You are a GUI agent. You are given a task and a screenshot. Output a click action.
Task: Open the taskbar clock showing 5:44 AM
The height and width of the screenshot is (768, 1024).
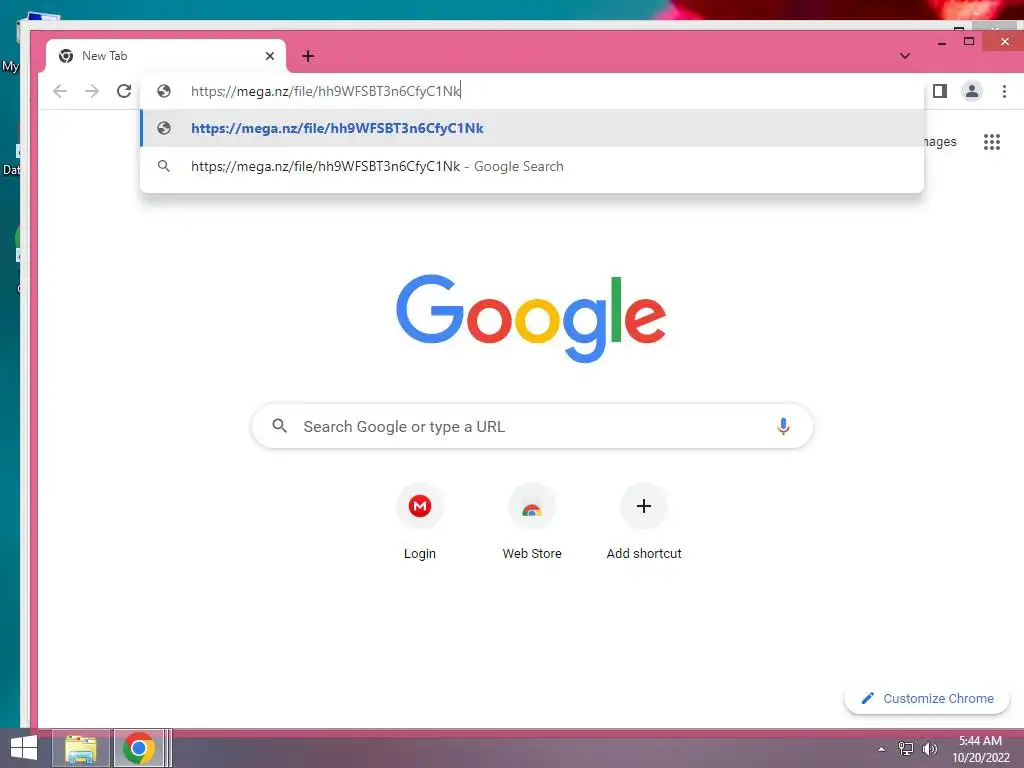(x=980, y=749)
